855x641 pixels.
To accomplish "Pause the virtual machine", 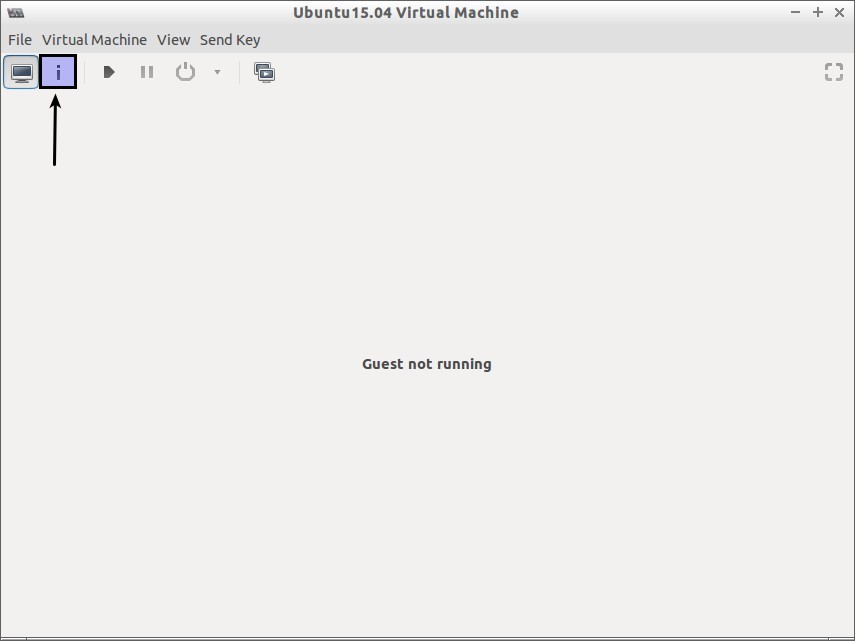I will pyautogui.click(x=147, y=72).
